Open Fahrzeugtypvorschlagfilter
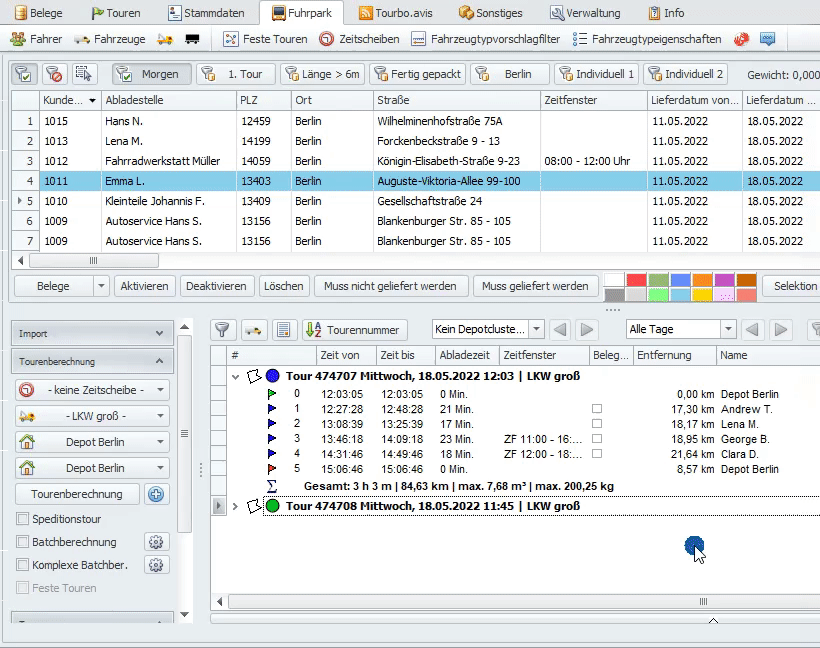820x648 pixels. click(x=485, y=39)
